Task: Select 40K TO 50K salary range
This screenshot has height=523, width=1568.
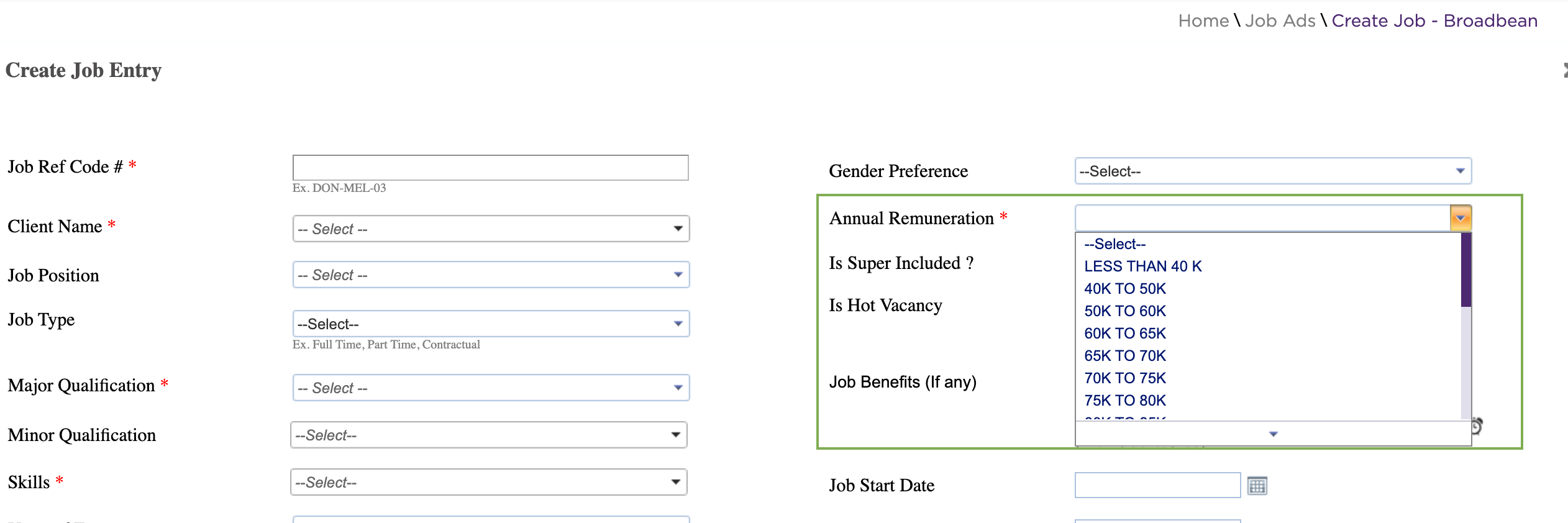Action: pos(1125,289)
